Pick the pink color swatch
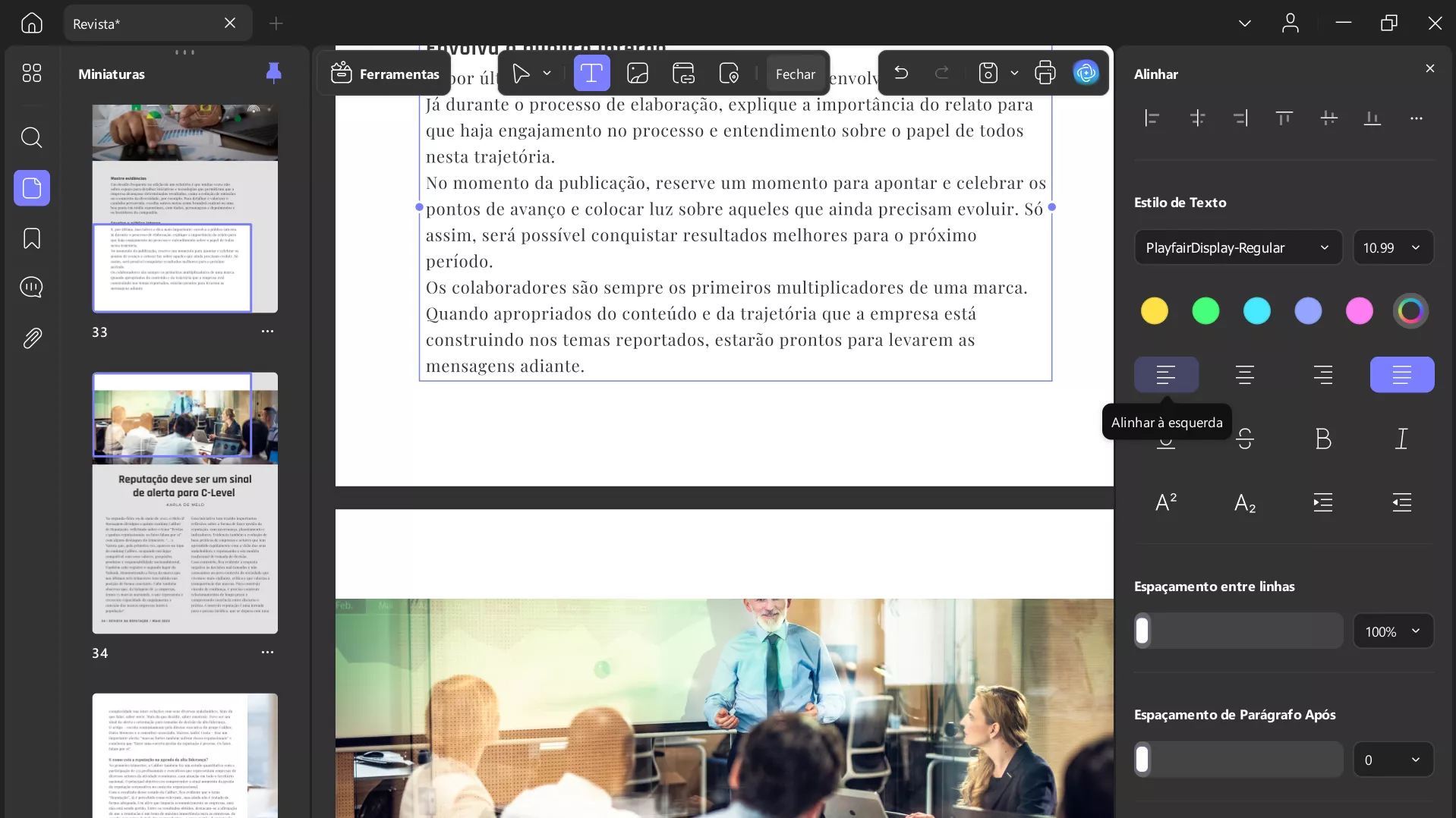This screenshot has height=818, width=1456. (1359, 310)
